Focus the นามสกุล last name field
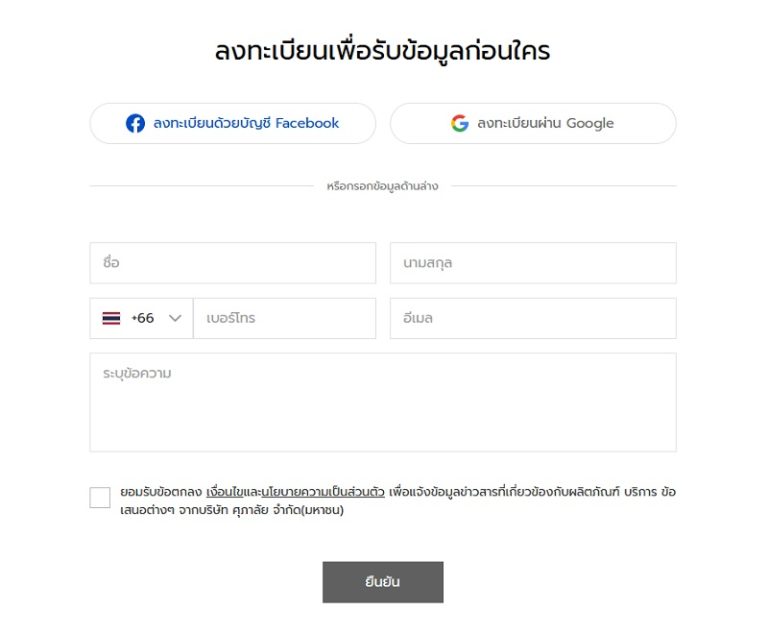This screenshot has height=634, width=768. (533, 263)
